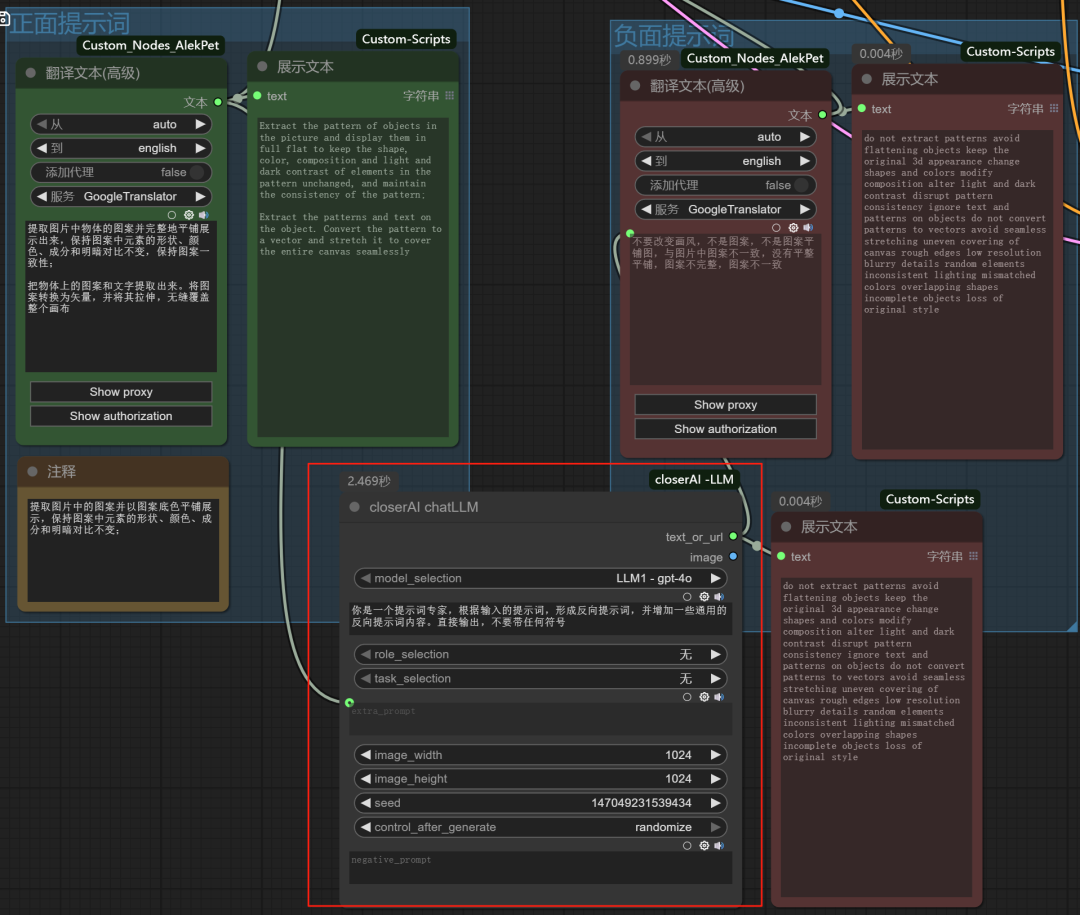Click next arrow on red node's 到 english
1080x915 pixels.
coord(804,161)
